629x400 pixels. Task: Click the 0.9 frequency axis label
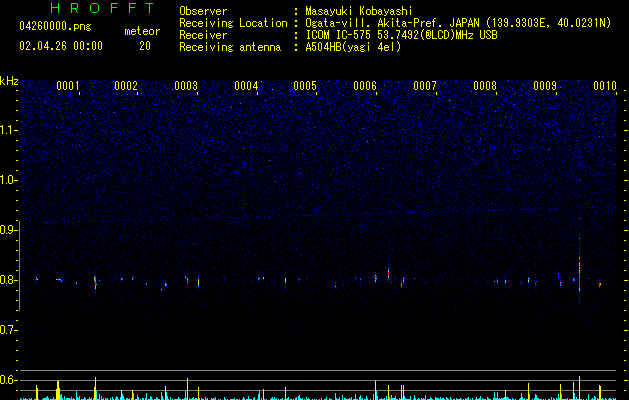[9, 230]
